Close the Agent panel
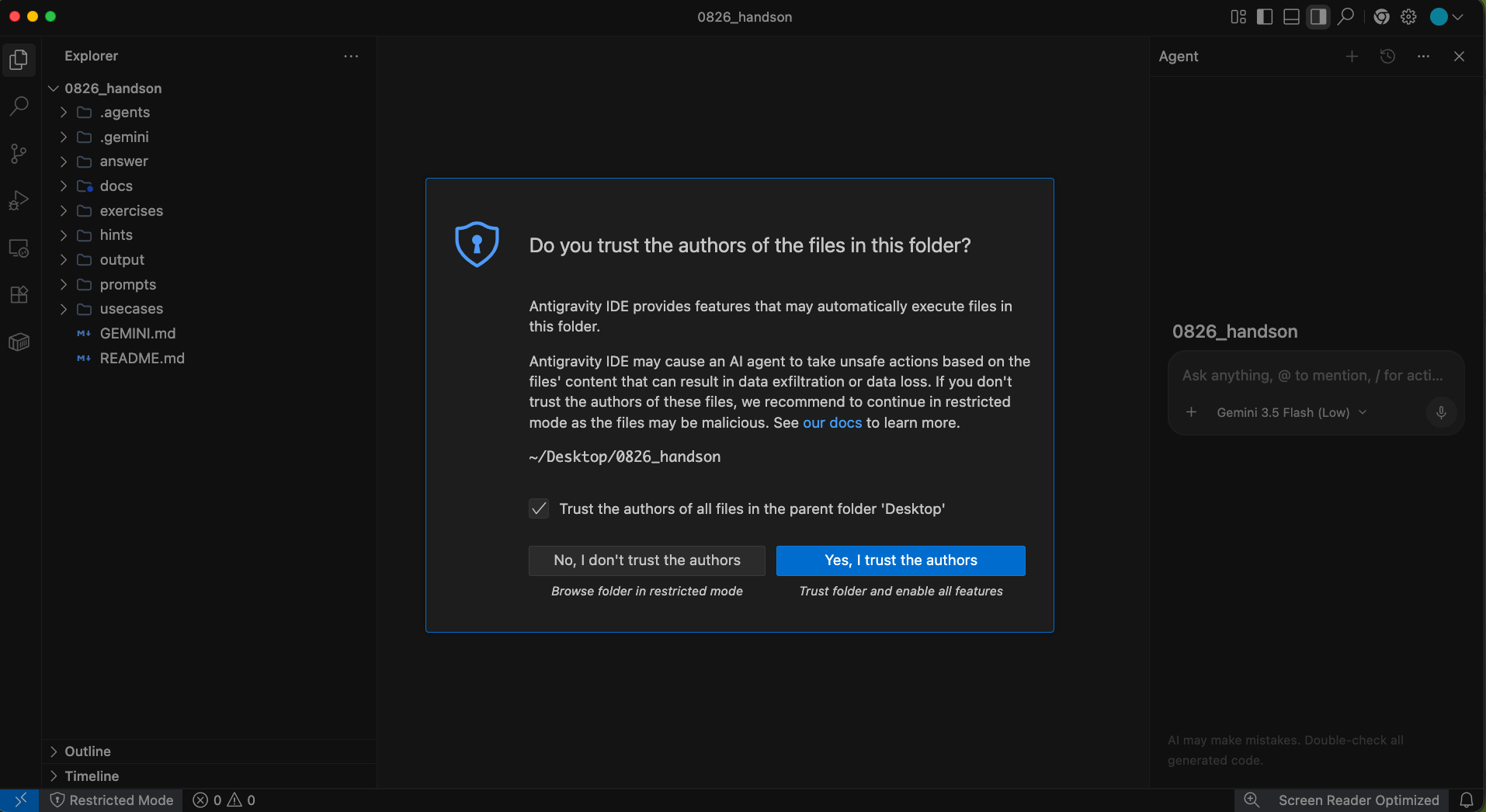Image resolution: width=1486 pixels, height=812 pixels. pyautogui.click(x=1459, y=56)
